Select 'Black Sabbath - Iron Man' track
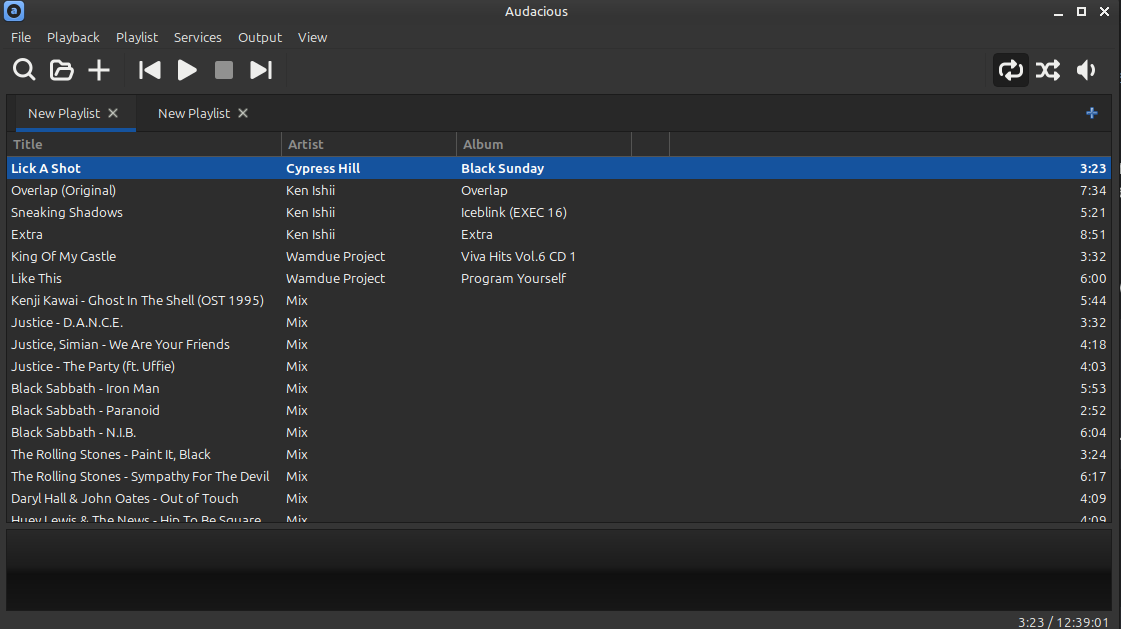1121x629 pixels. click(x=85, y=389)
